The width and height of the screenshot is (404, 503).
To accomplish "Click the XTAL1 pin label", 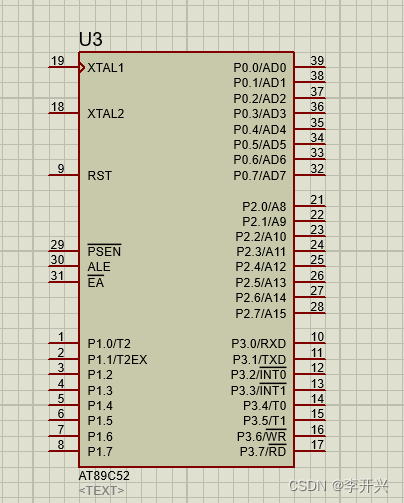I will tap(105, 68).
